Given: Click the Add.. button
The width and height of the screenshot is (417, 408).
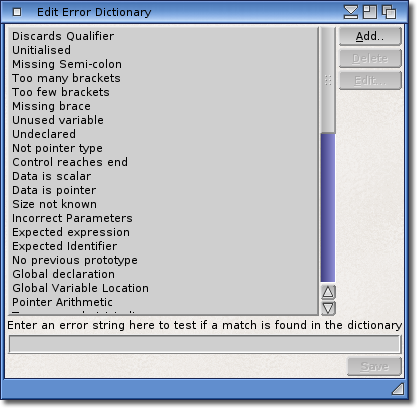Looking at the screenshot, I should 370,36.
